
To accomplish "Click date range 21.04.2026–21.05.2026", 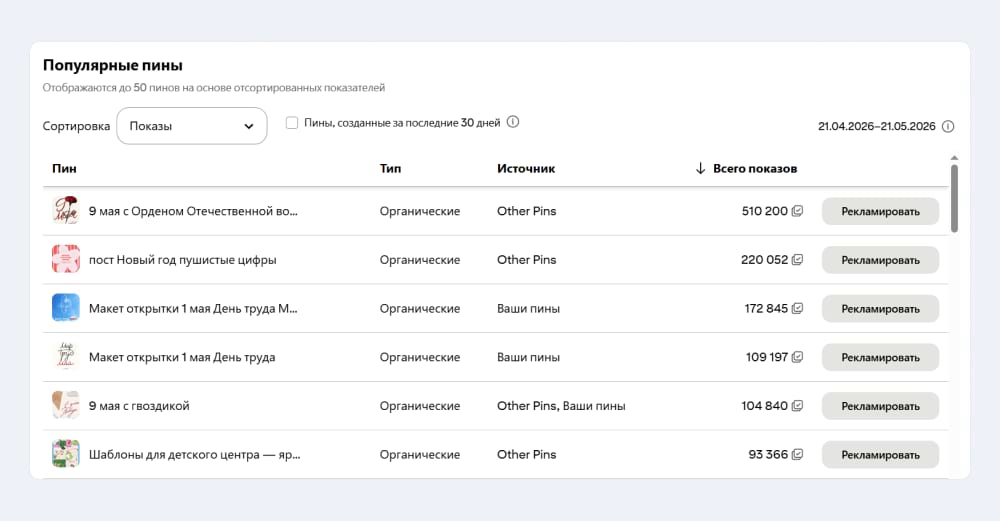I will [876, 126].
